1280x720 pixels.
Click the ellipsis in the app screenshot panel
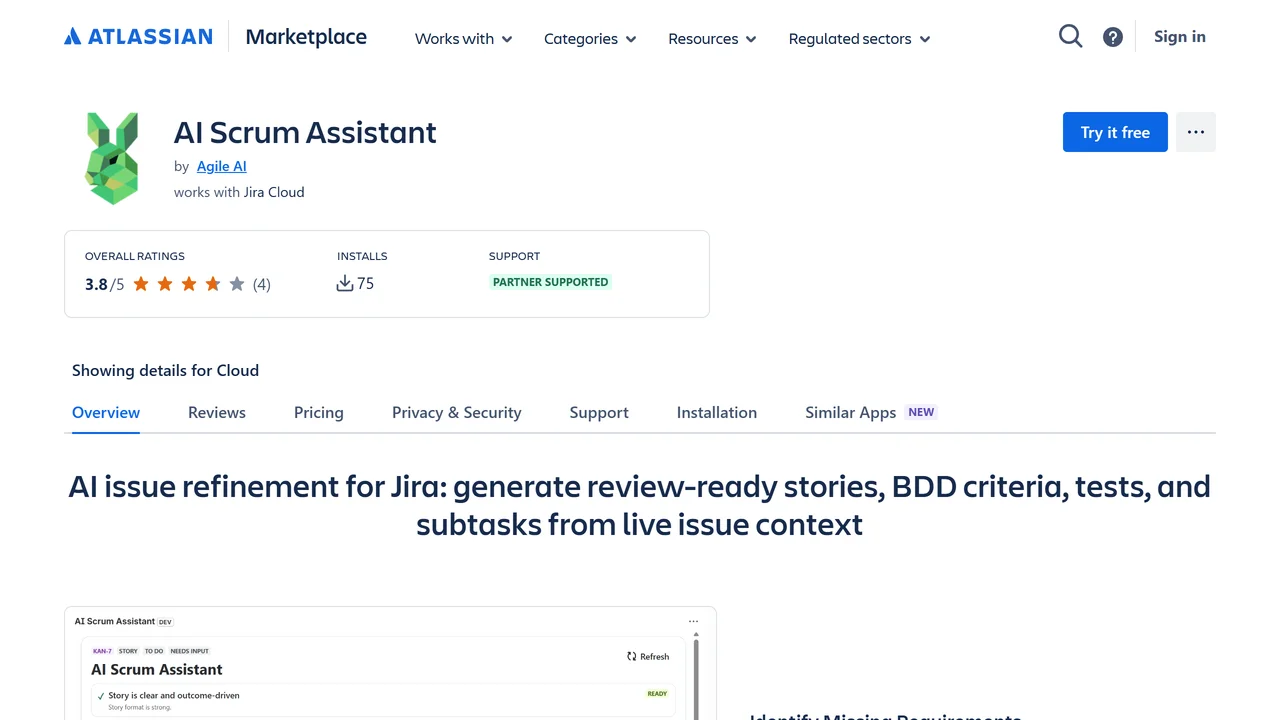click(x=693, y=621)
